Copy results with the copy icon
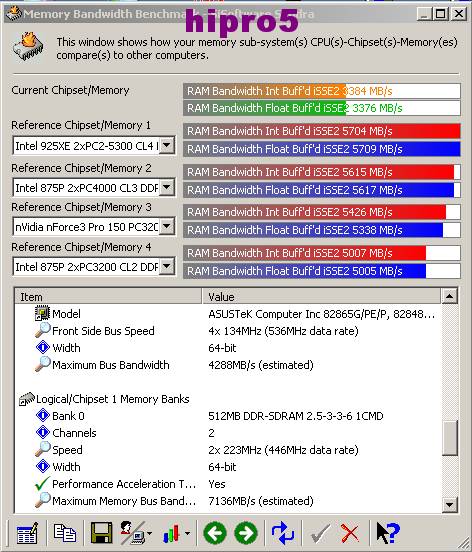 pyautogui.click(x=65, y=533)
